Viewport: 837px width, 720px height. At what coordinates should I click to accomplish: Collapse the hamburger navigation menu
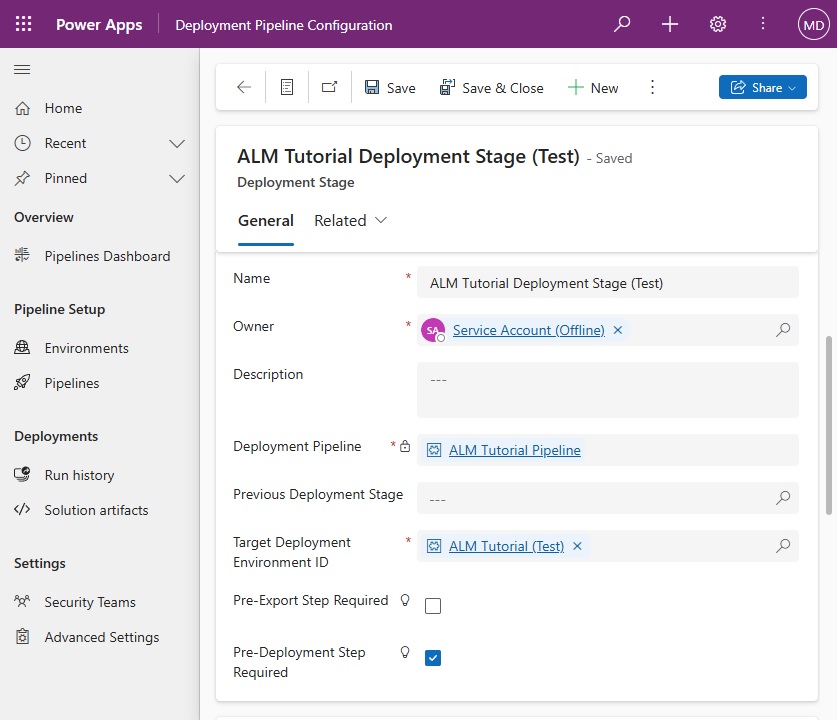click(22, 69)
